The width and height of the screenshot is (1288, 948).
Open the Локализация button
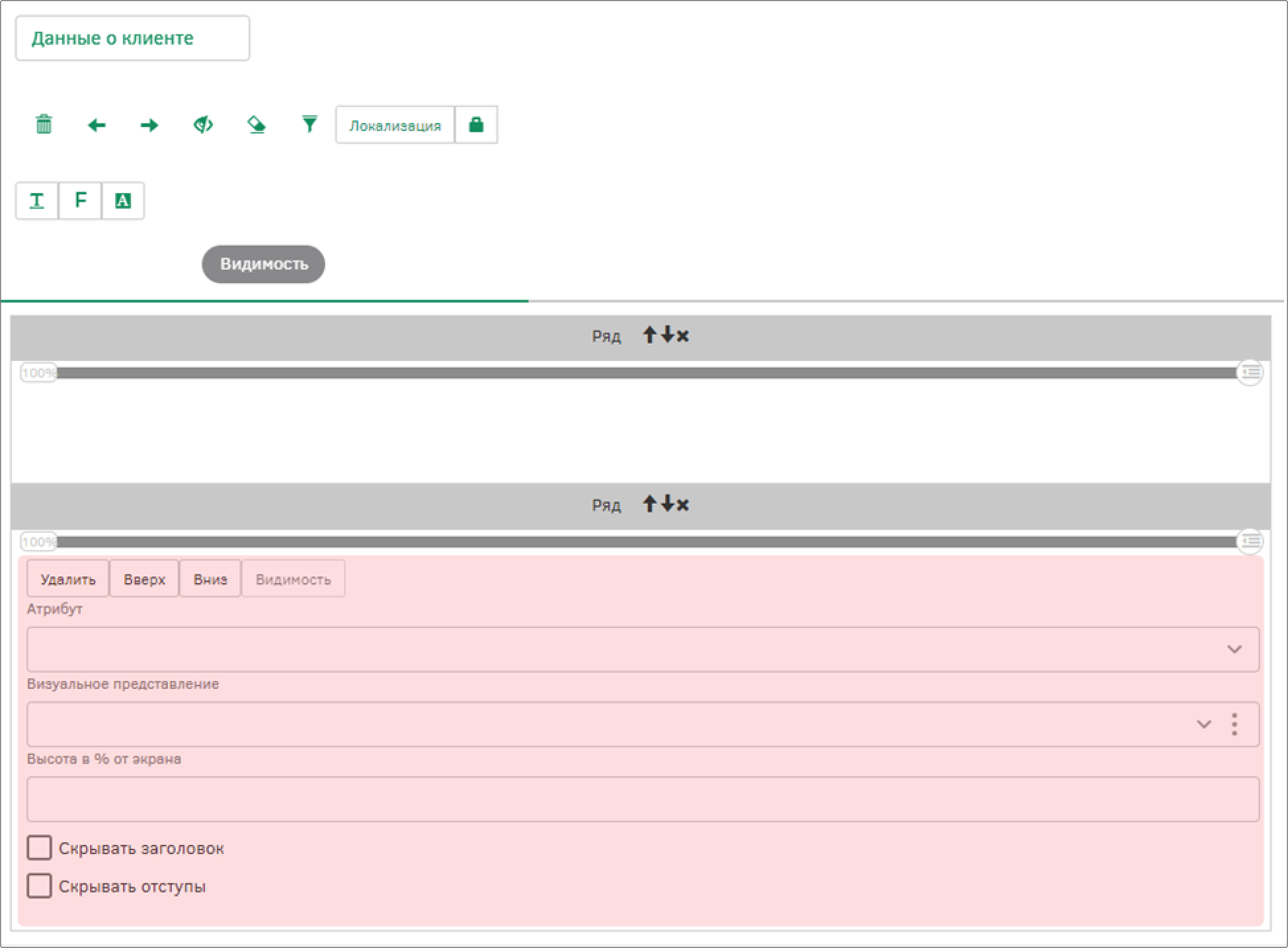tap(395, 125)
